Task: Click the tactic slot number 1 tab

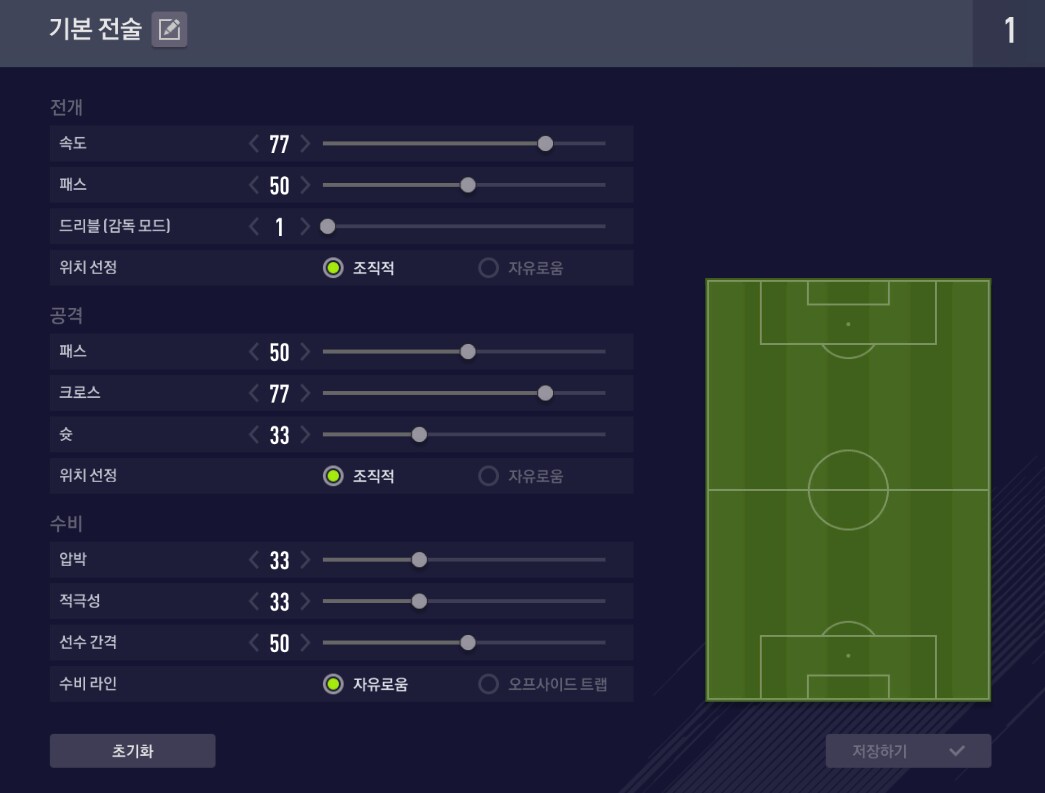Action: (x=1009, y=32)
